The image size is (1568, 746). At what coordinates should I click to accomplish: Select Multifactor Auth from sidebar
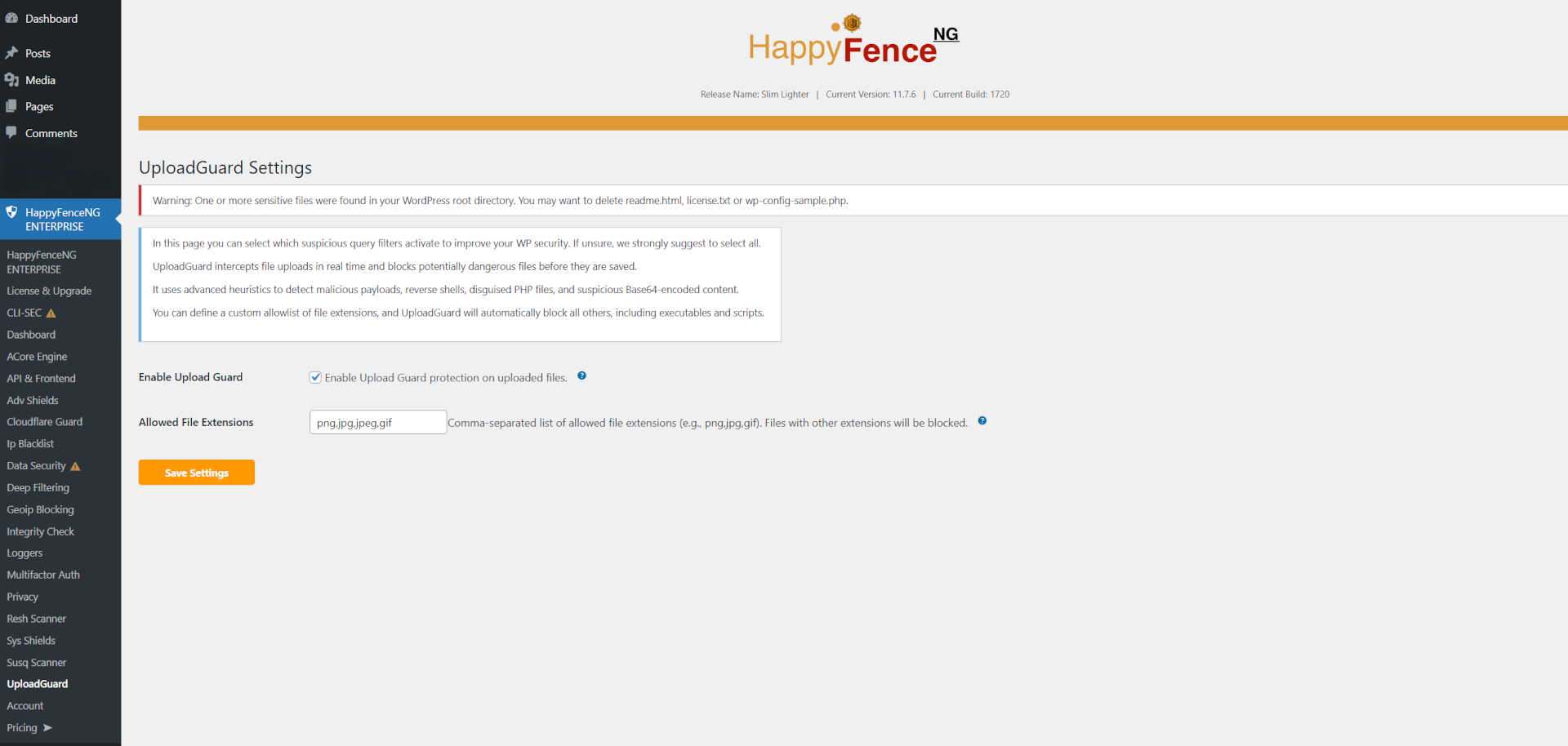[x=43, y=575]
